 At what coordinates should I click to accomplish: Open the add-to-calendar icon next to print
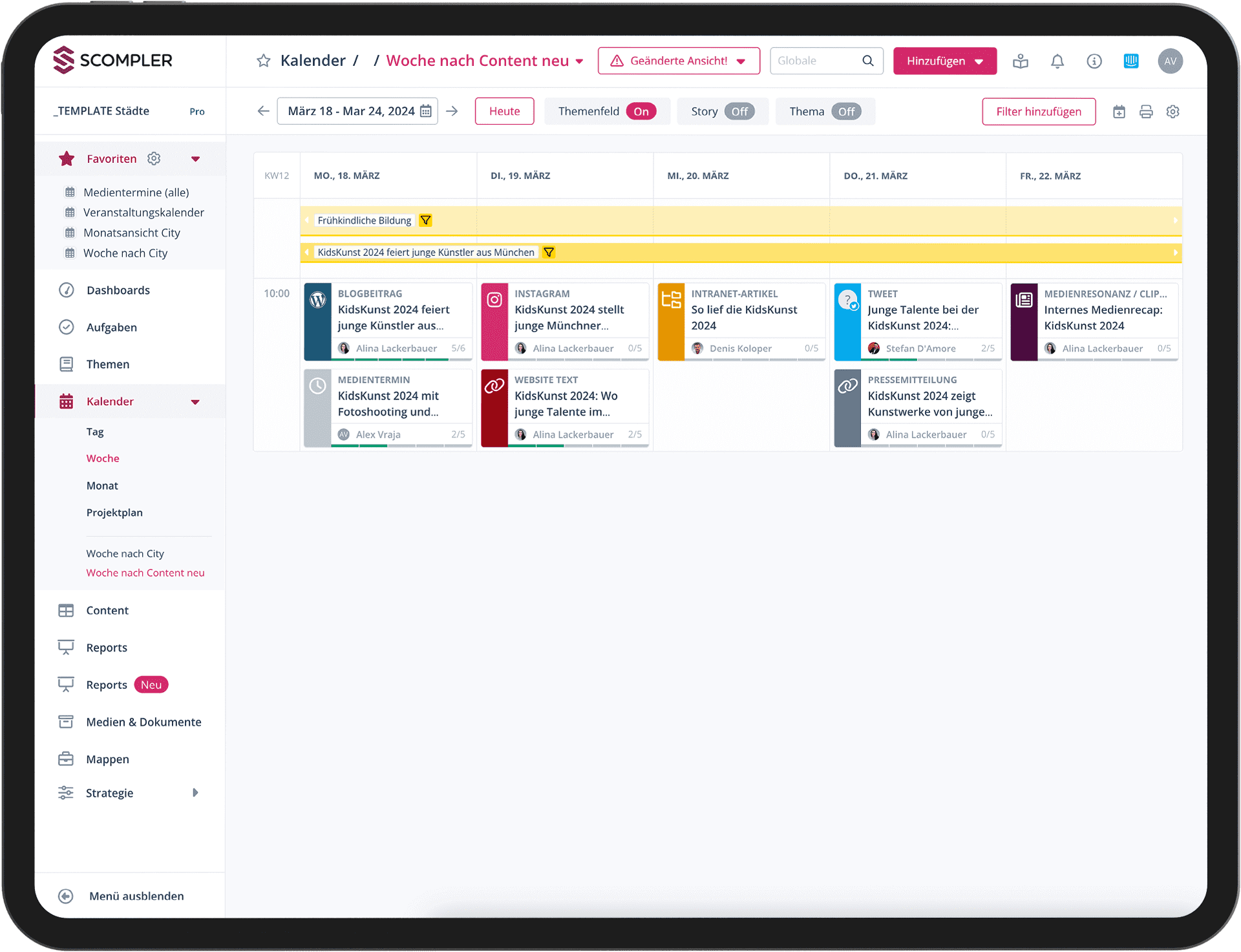[1119, 111]
